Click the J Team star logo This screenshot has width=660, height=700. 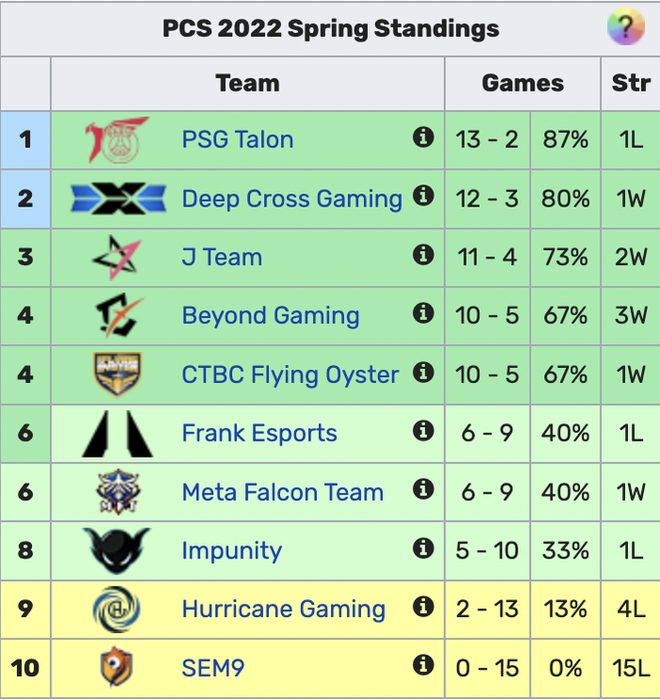point(117,257)
